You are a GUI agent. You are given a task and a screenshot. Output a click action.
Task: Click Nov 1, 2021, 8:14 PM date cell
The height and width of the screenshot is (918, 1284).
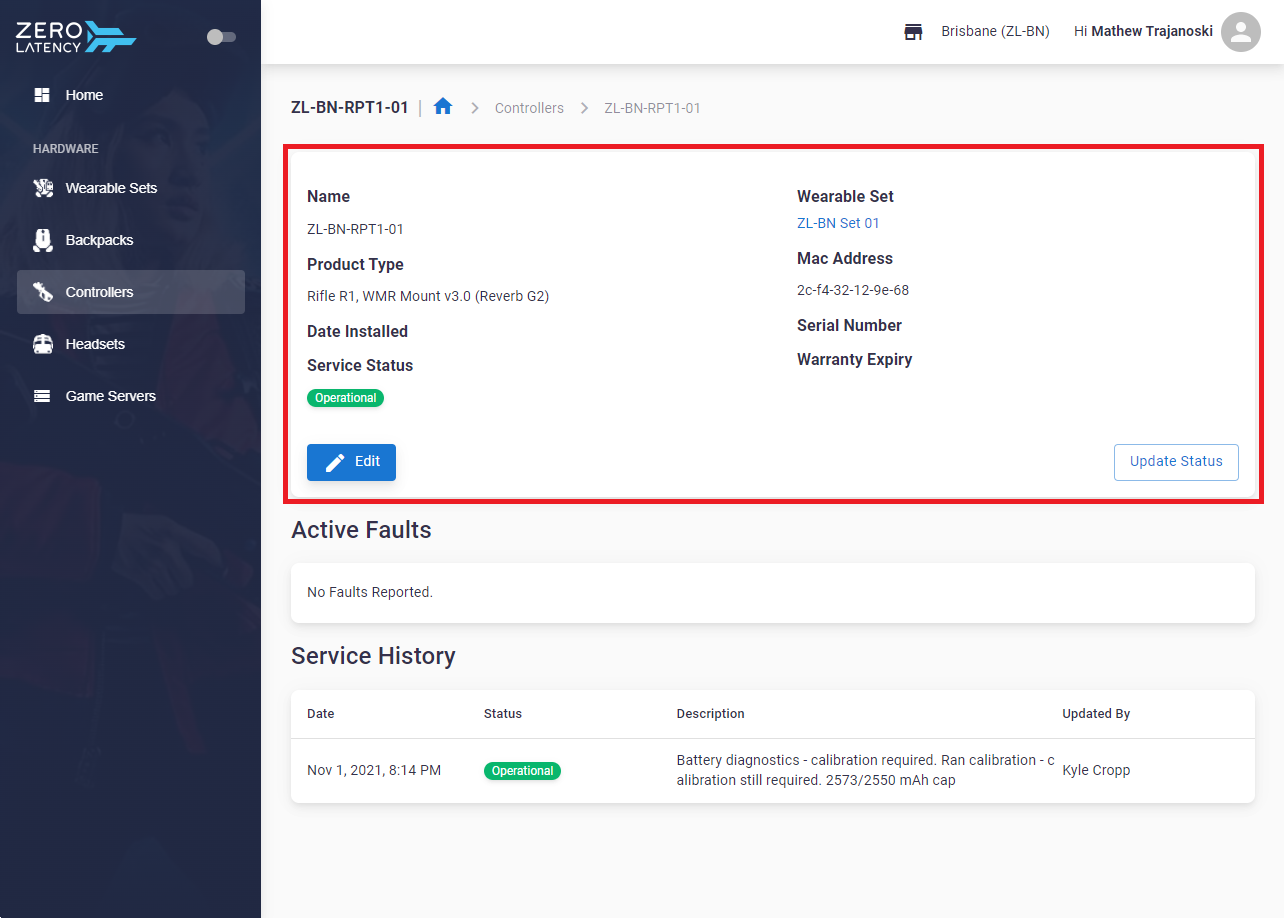tap(374, 770)
